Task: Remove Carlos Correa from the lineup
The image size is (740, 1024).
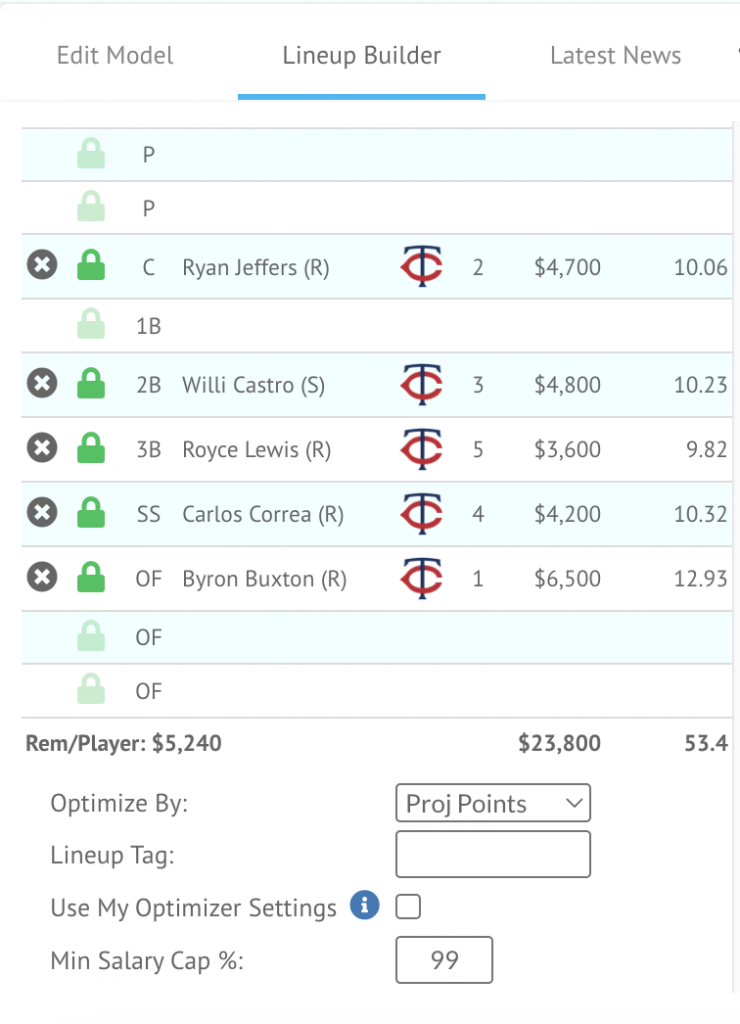Action: coord(42,512)
